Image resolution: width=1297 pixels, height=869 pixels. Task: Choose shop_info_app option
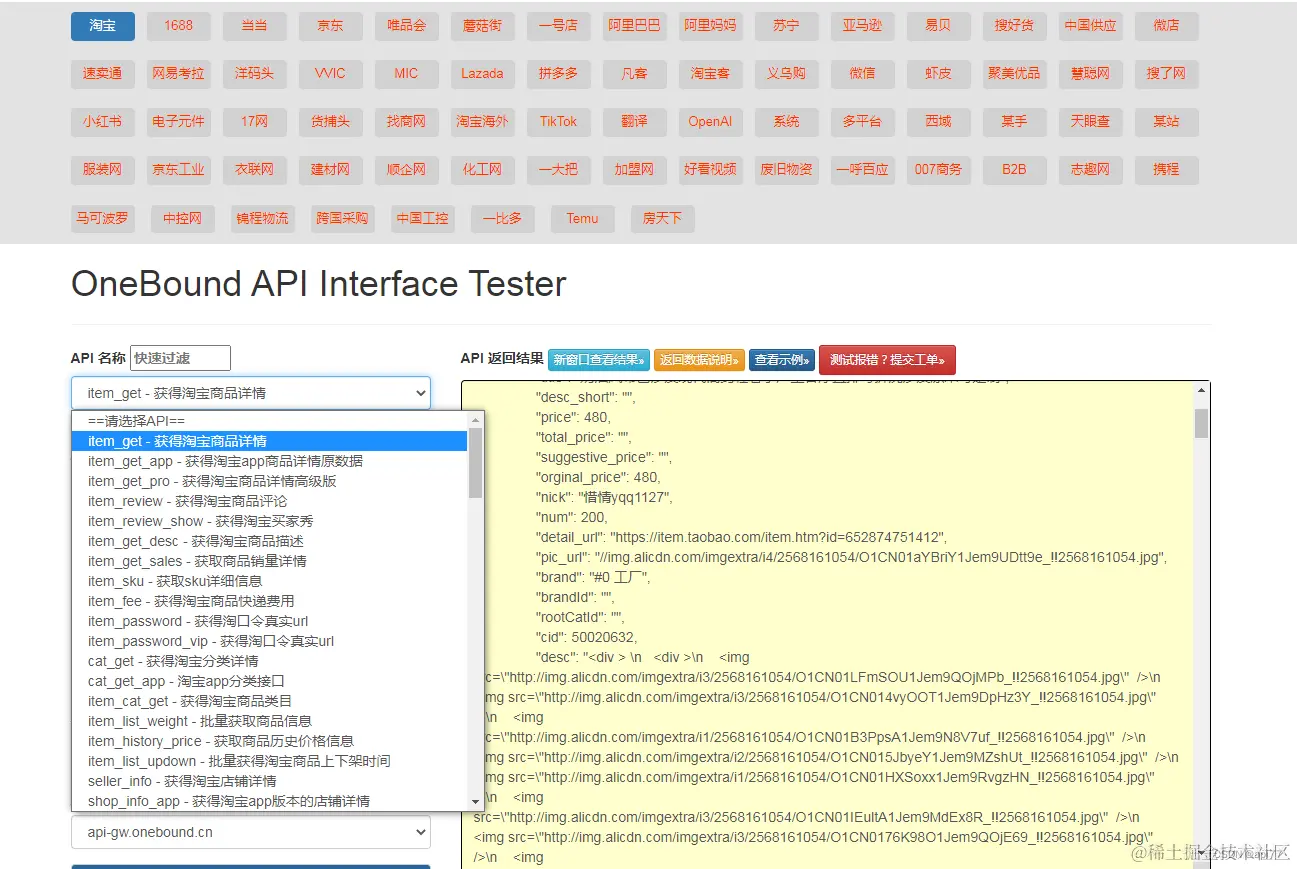pyautogui.click(x=270, y=801)
